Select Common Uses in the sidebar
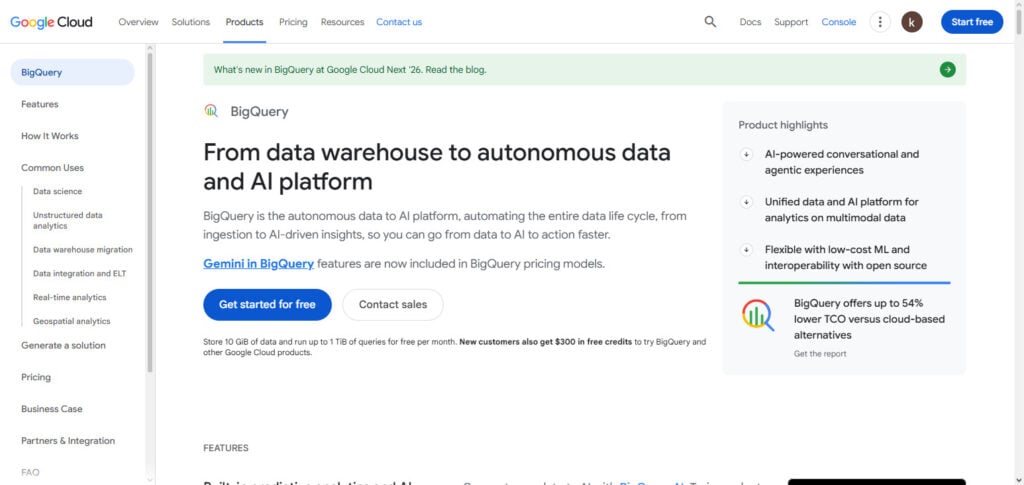 (x=52, y=168)
